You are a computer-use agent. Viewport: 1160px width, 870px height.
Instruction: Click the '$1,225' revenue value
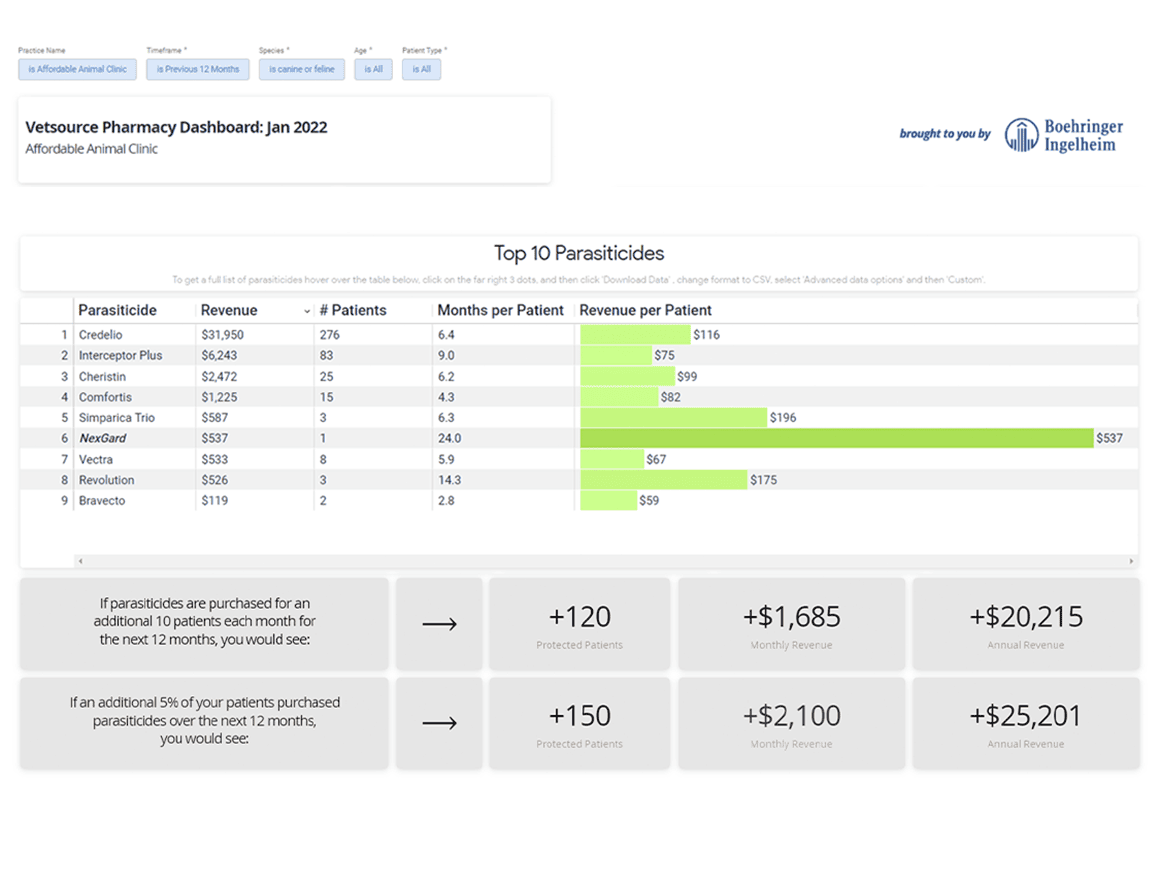219,397
